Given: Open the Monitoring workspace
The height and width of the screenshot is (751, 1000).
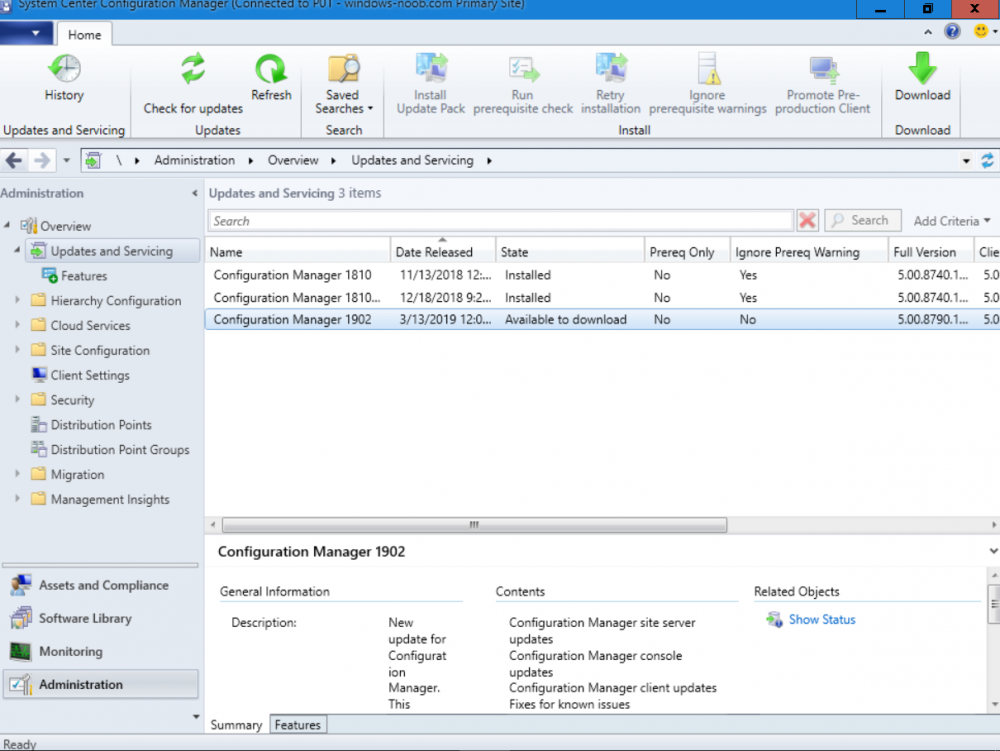Looking at the screenshot, I should (101, 652).
